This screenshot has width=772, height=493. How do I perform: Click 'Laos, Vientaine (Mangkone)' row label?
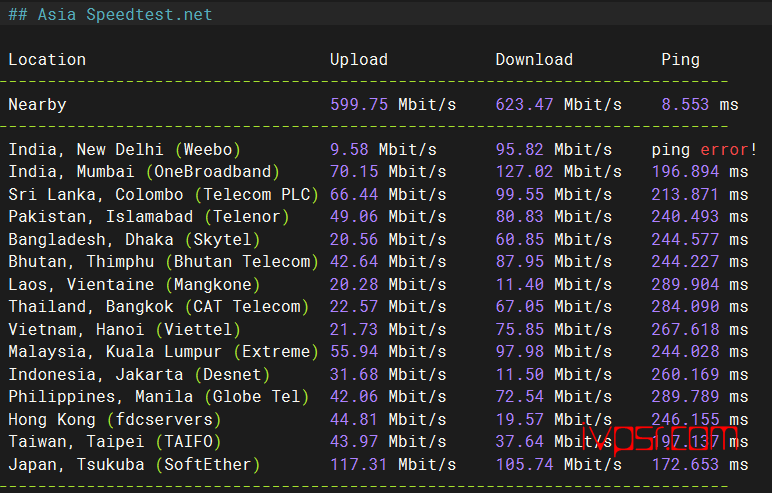(x=134, y=284)
